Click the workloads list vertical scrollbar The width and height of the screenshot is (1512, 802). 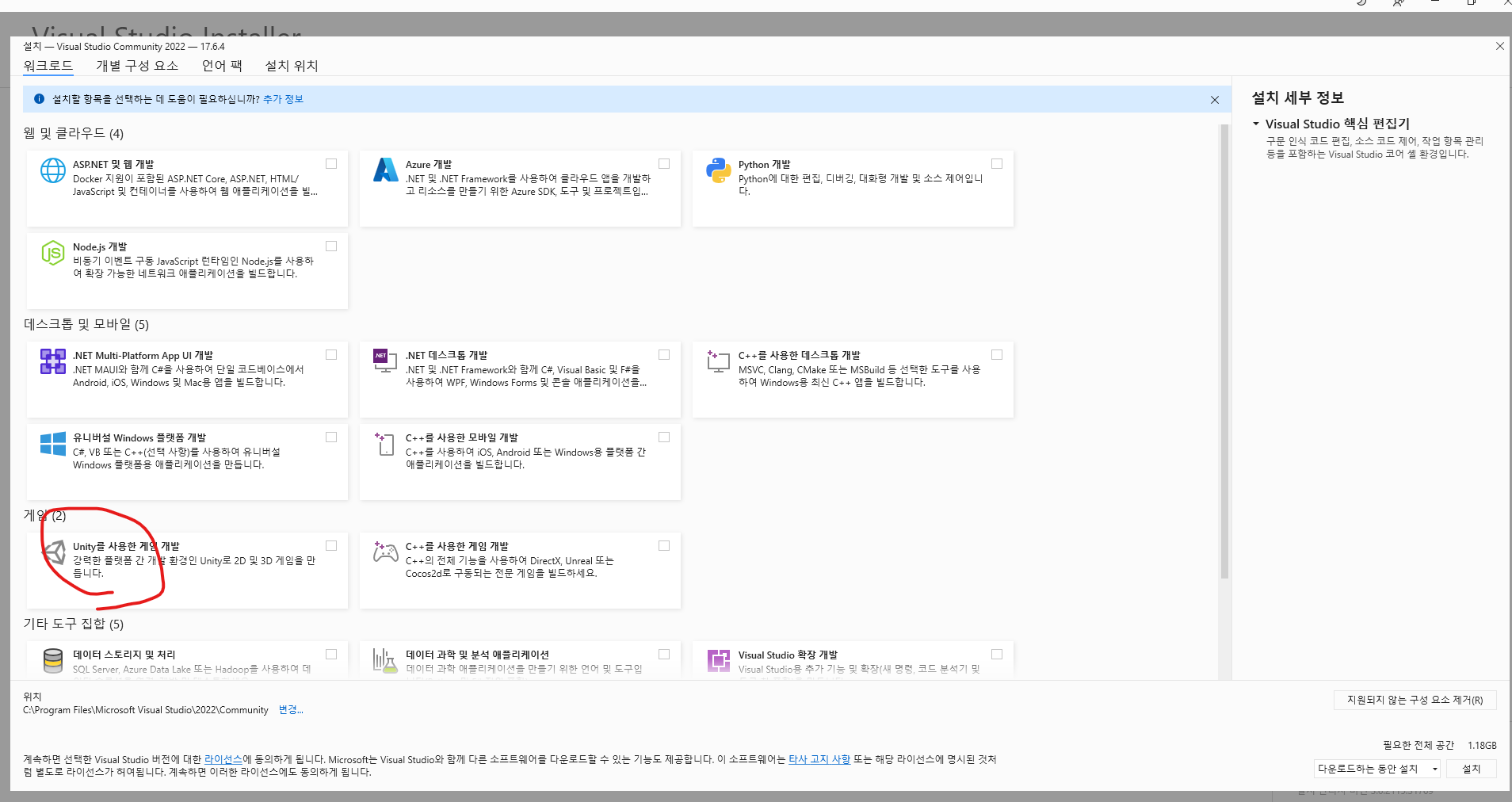coord(1224,352)
